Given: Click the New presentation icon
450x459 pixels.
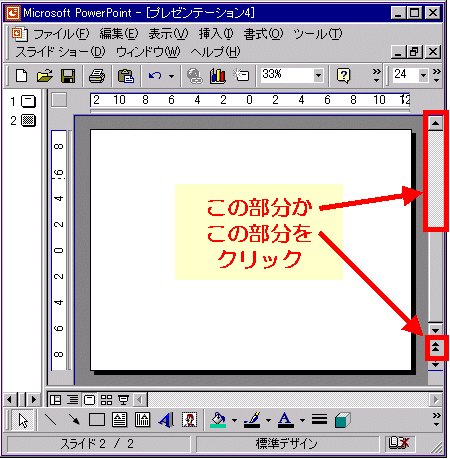Looking at the screenshot, I should pos(22,76).
